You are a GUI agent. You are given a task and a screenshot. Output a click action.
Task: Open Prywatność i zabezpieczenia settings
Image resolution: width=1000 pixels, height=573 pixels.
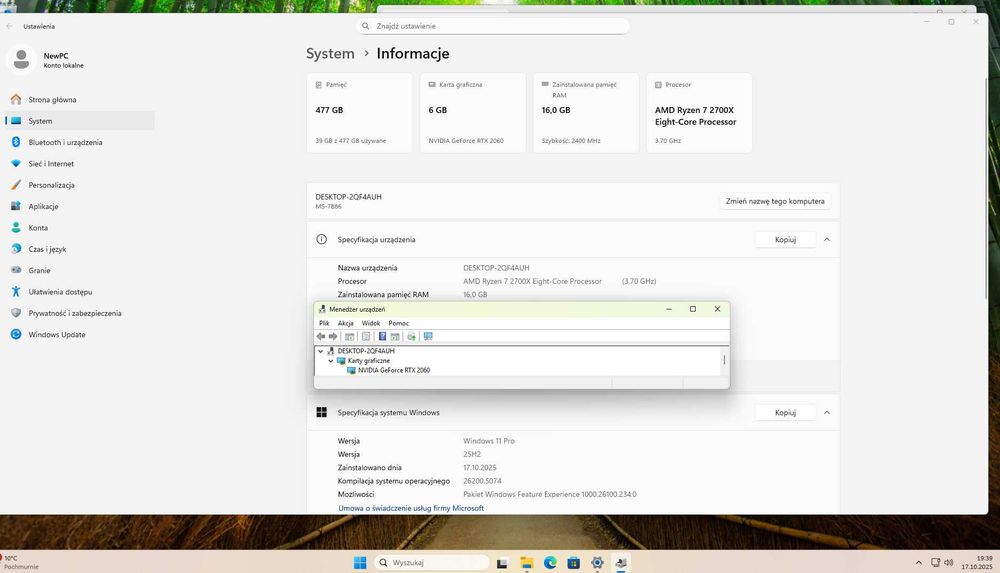[80, 313]
